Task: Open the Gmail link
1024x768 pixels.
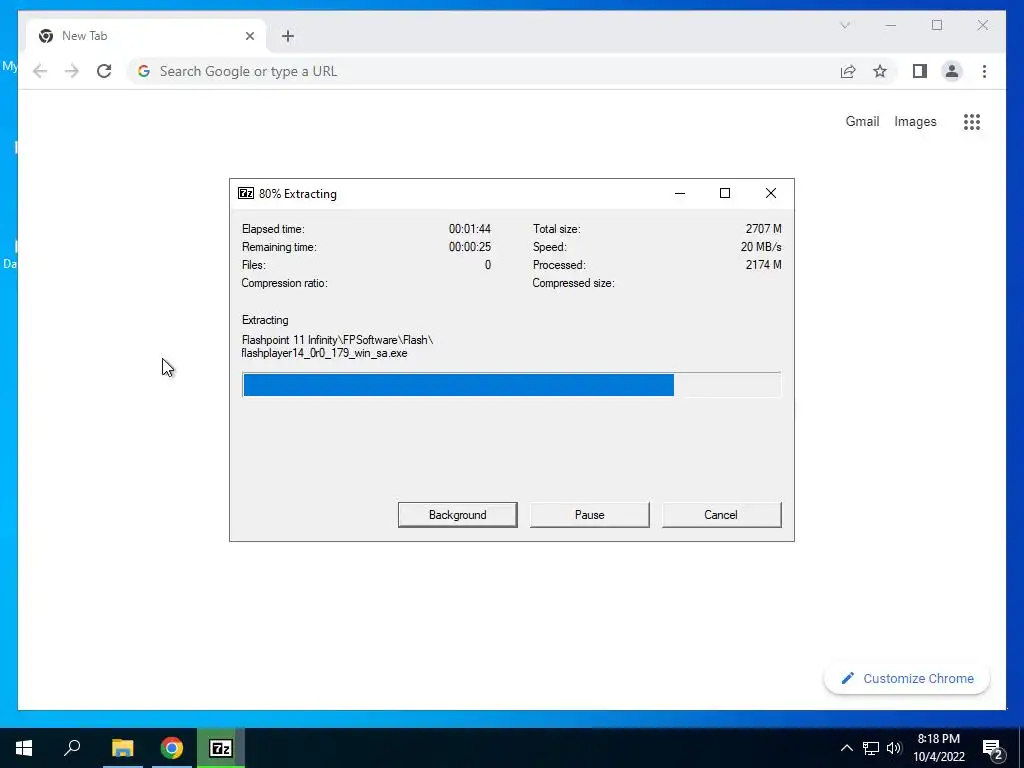Action: 862,121
